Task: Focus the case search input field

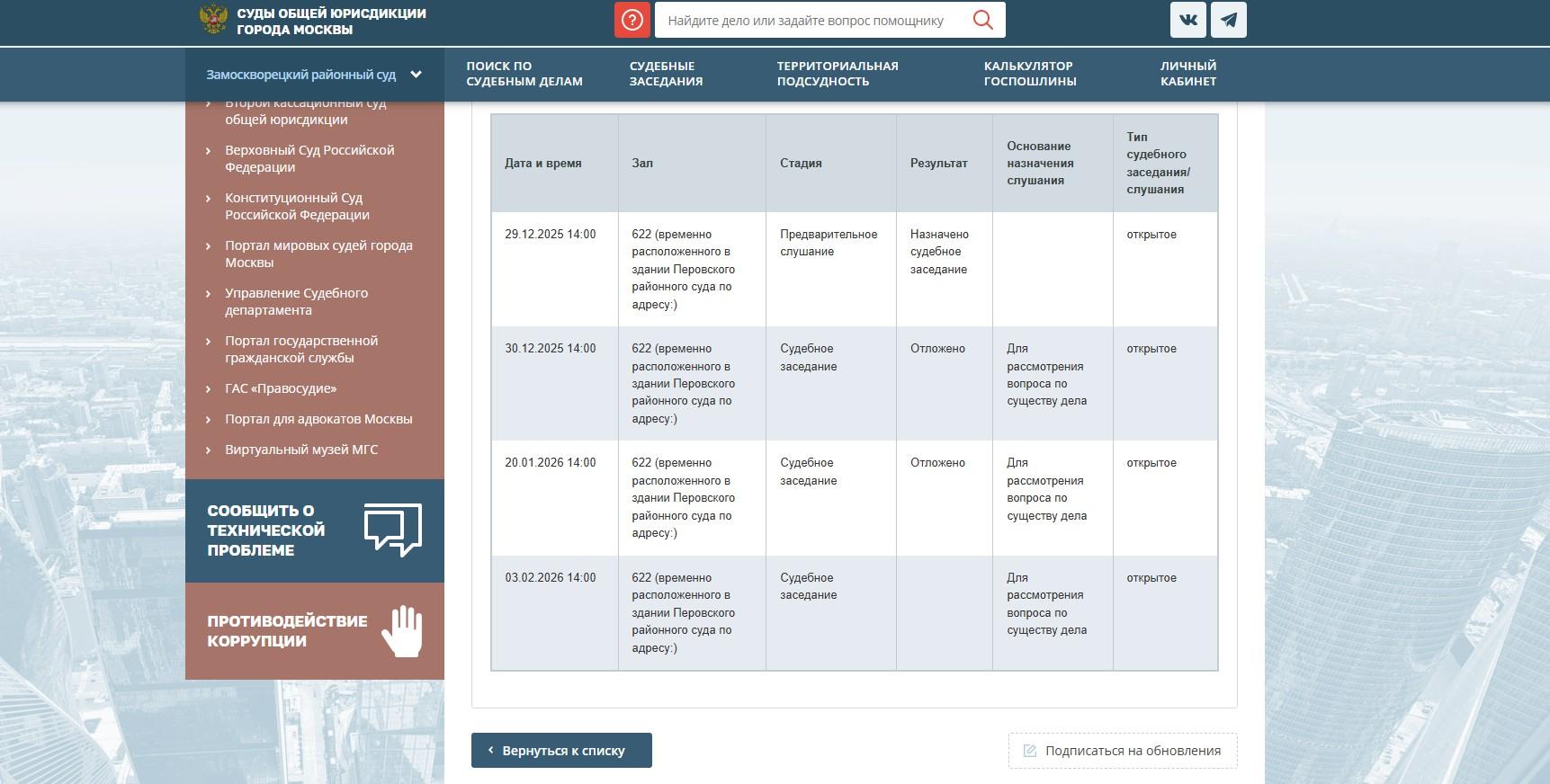Action: click(810, 20)
